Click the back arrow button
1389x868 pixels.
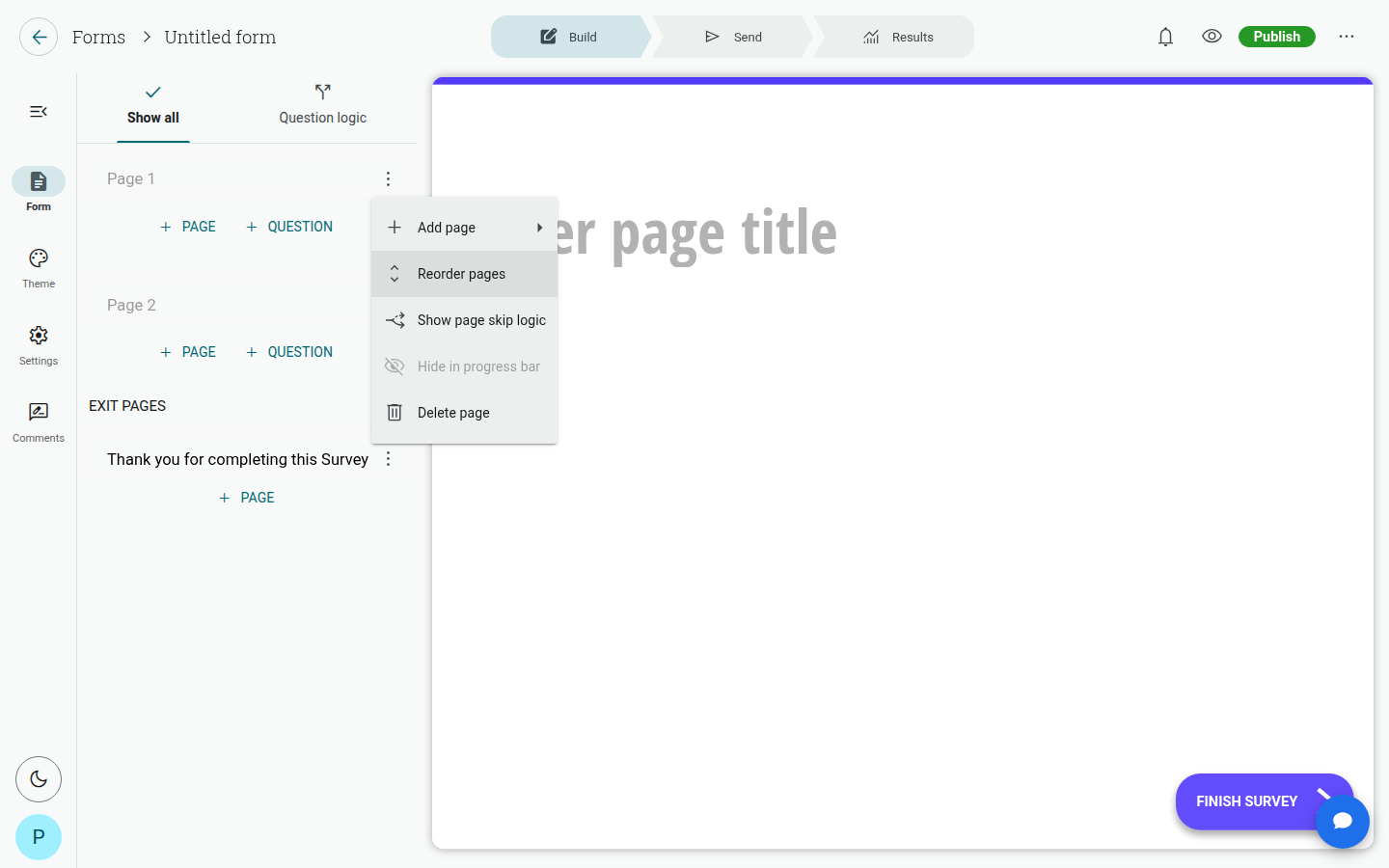click(39, 37)
